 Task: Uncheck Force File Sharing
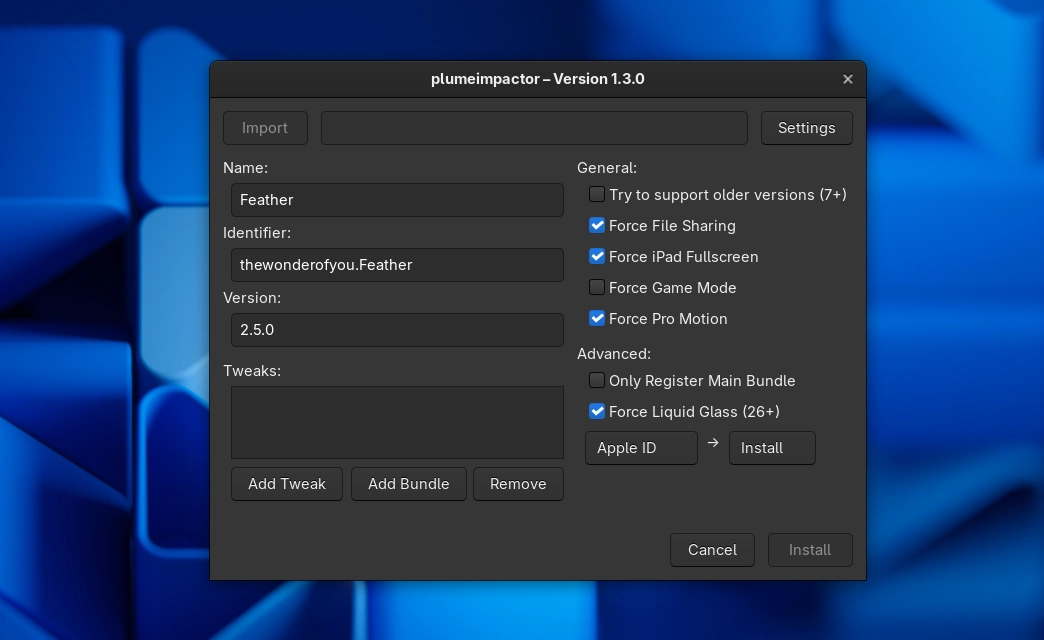pyautogui.click(x=597, y=226)
